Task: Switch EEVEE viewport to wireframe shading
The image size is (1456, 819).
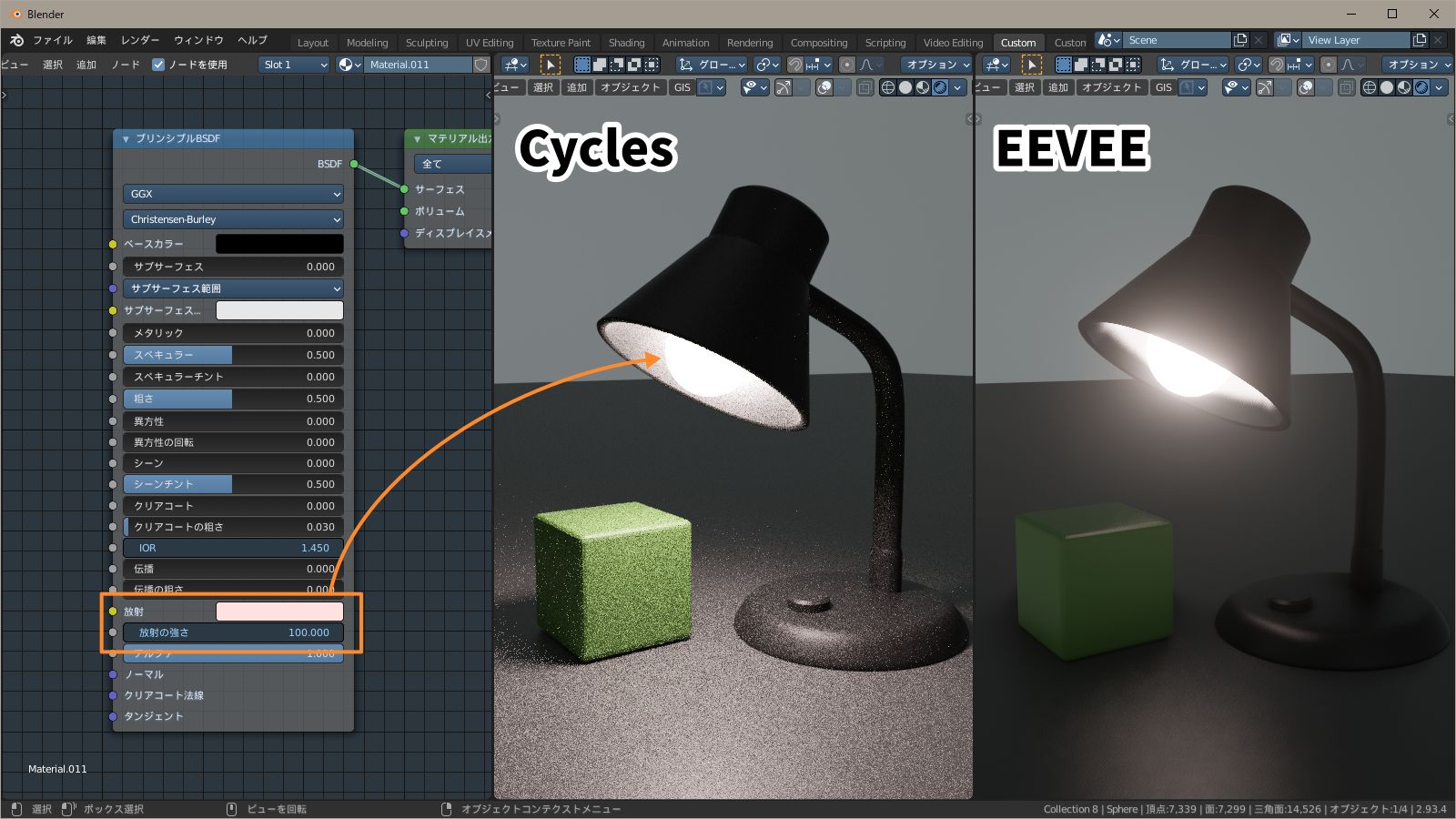Action: point(1370,87)
